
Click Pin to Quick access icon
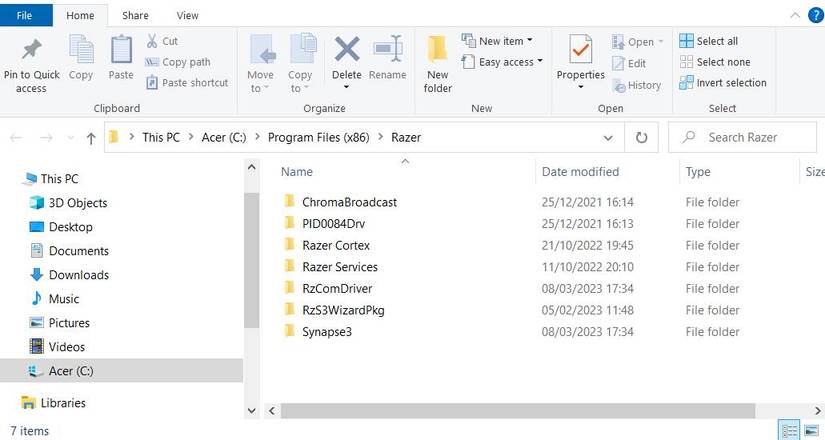[32, 49]
